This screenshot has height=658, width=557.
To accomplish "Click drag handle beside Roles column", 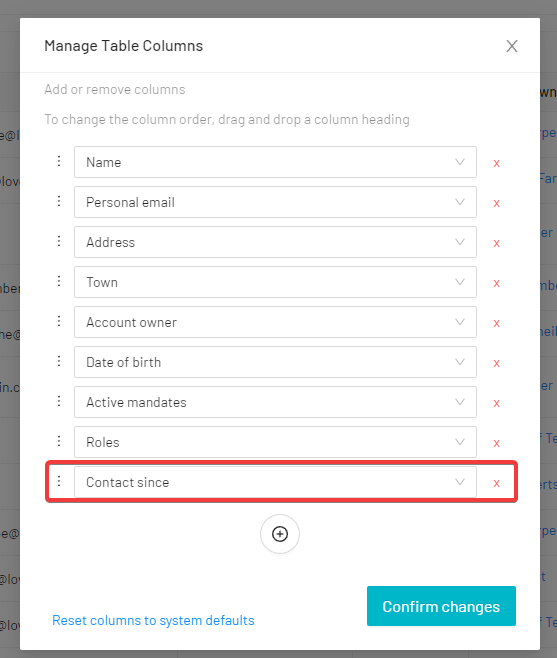I will click(59, 441).
